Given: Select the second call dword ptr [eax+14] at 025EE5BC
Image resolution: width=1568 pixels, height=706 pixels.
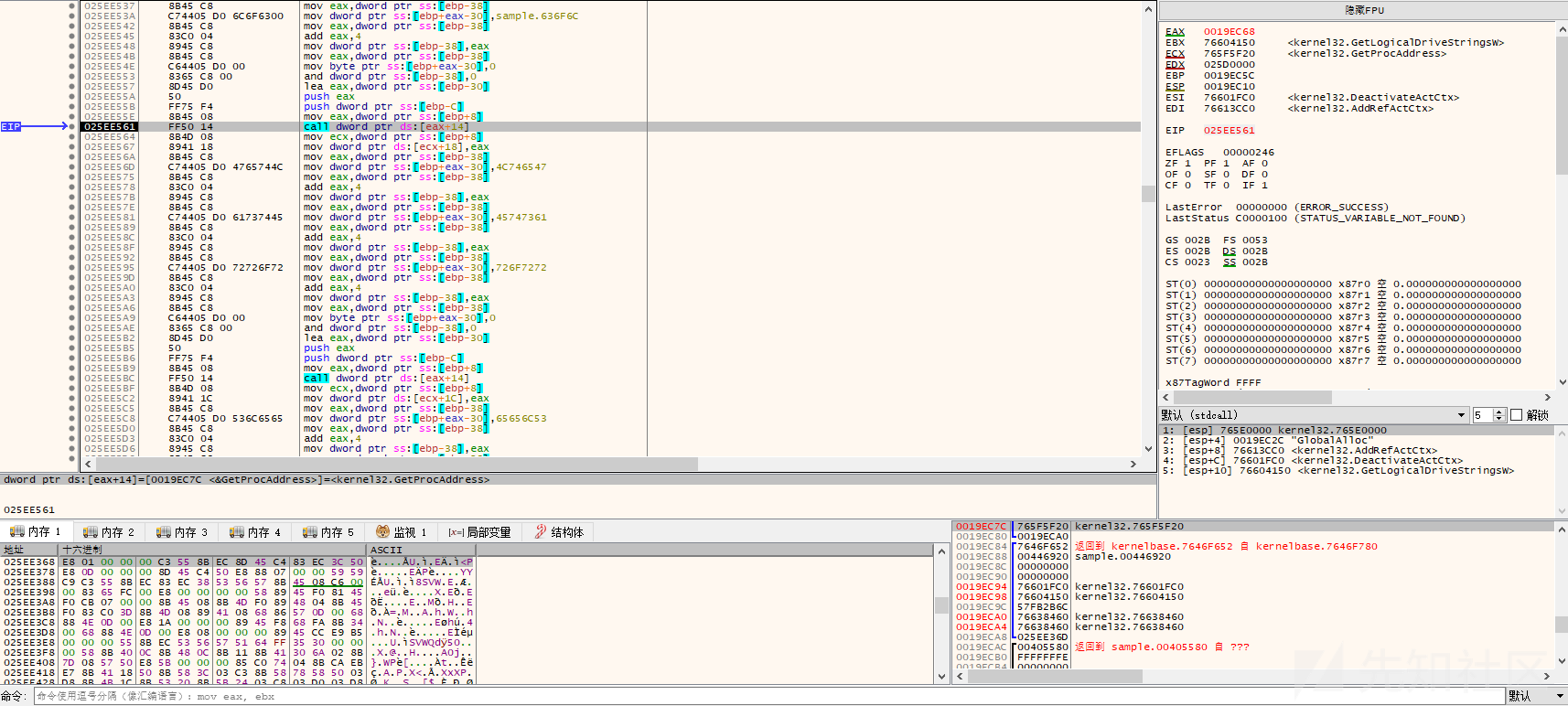Looking at the screenshot, I should coord(386,379).
